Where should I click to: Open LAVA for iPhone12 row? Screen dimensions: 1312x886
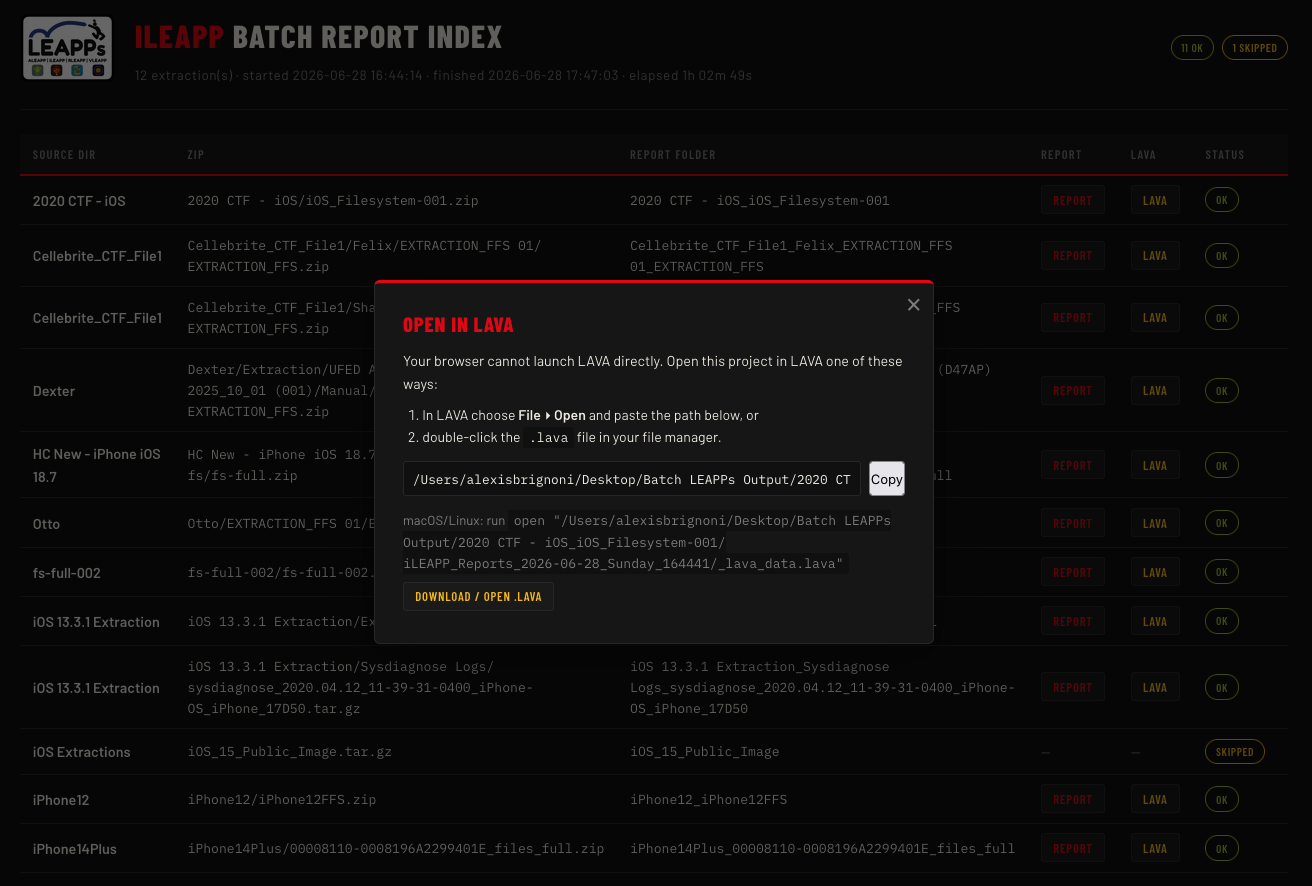[x=1155, y=799]
